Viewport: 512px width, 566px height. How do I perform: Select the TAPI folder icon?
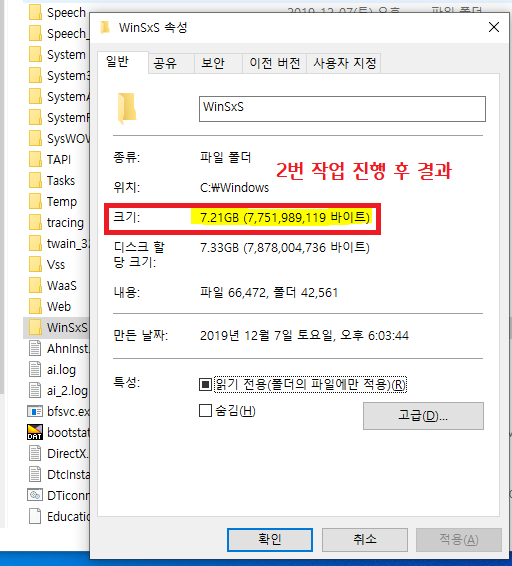pyautogui.click(x=35, y=160)
